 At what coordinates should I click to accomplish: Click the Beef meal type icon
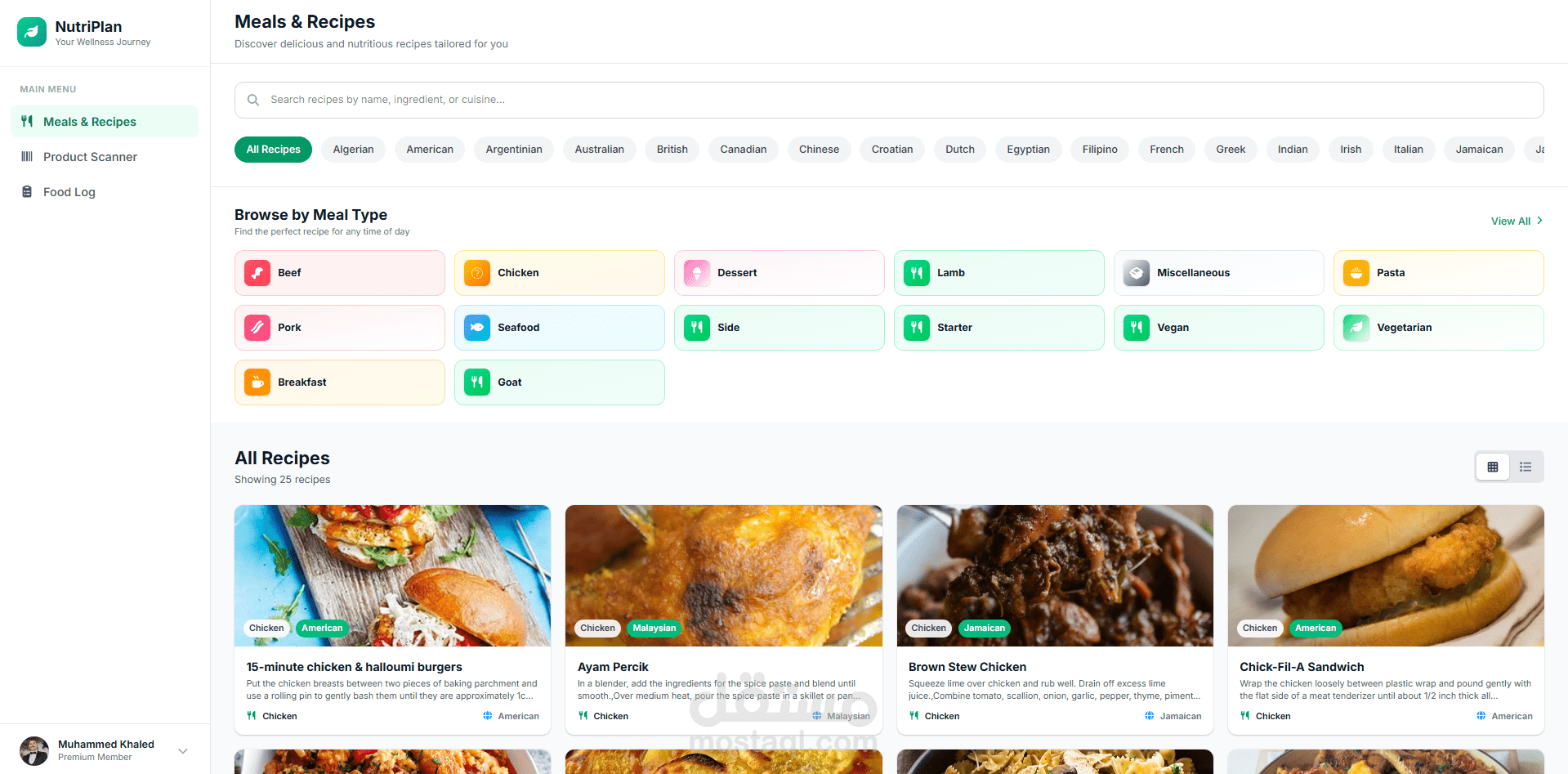(257, 272)
